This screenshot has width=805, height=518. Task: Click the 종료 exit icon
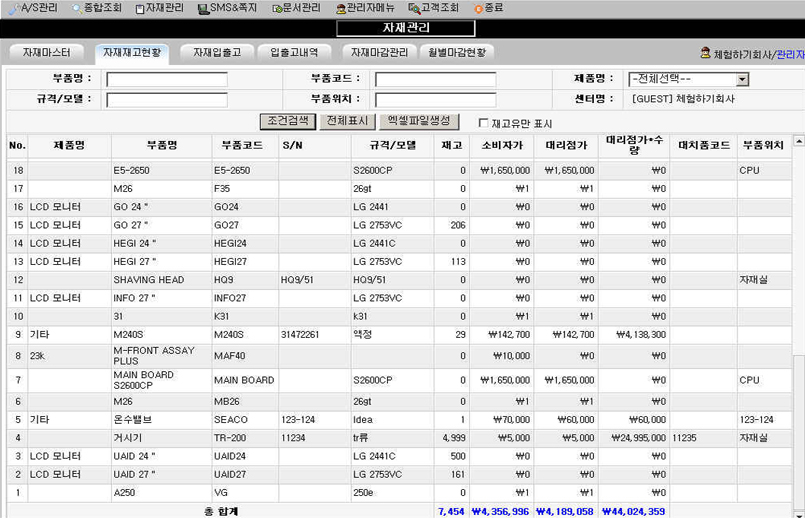(478, 8)
